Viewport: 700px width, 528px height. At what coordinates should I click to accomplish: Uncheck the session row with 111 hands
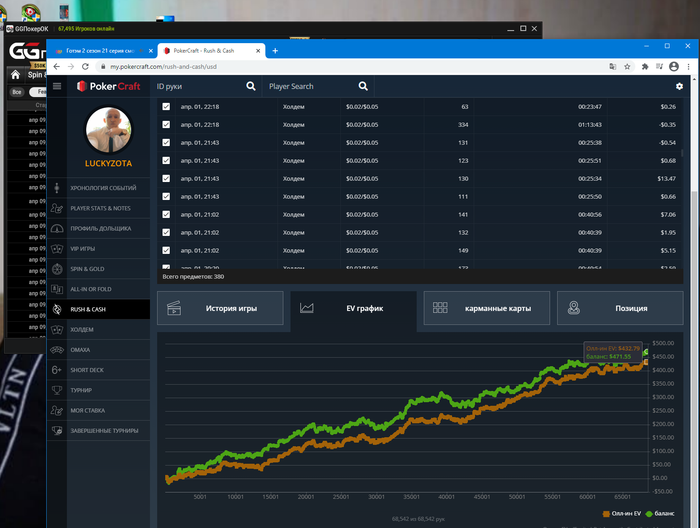(166, 196)
